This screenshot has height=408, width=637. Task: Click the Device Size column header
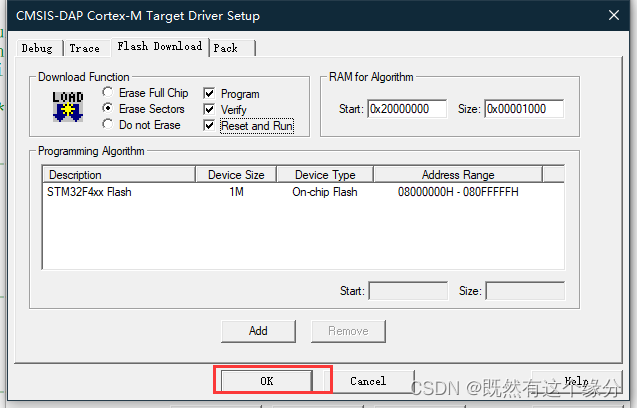(x=236, y=175)
